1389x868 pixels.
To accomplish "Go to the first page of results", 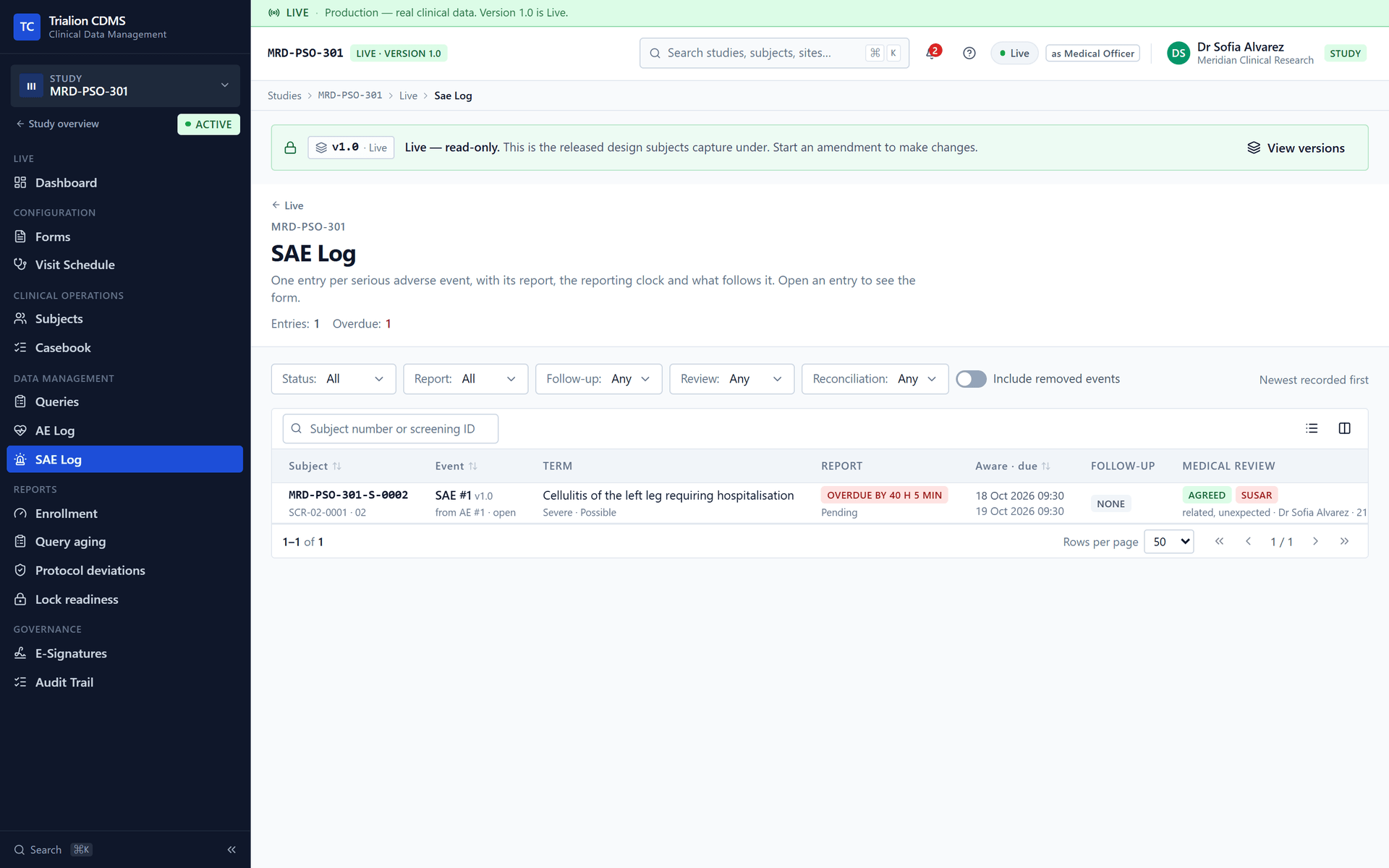I will click(x=1220, y=541).
